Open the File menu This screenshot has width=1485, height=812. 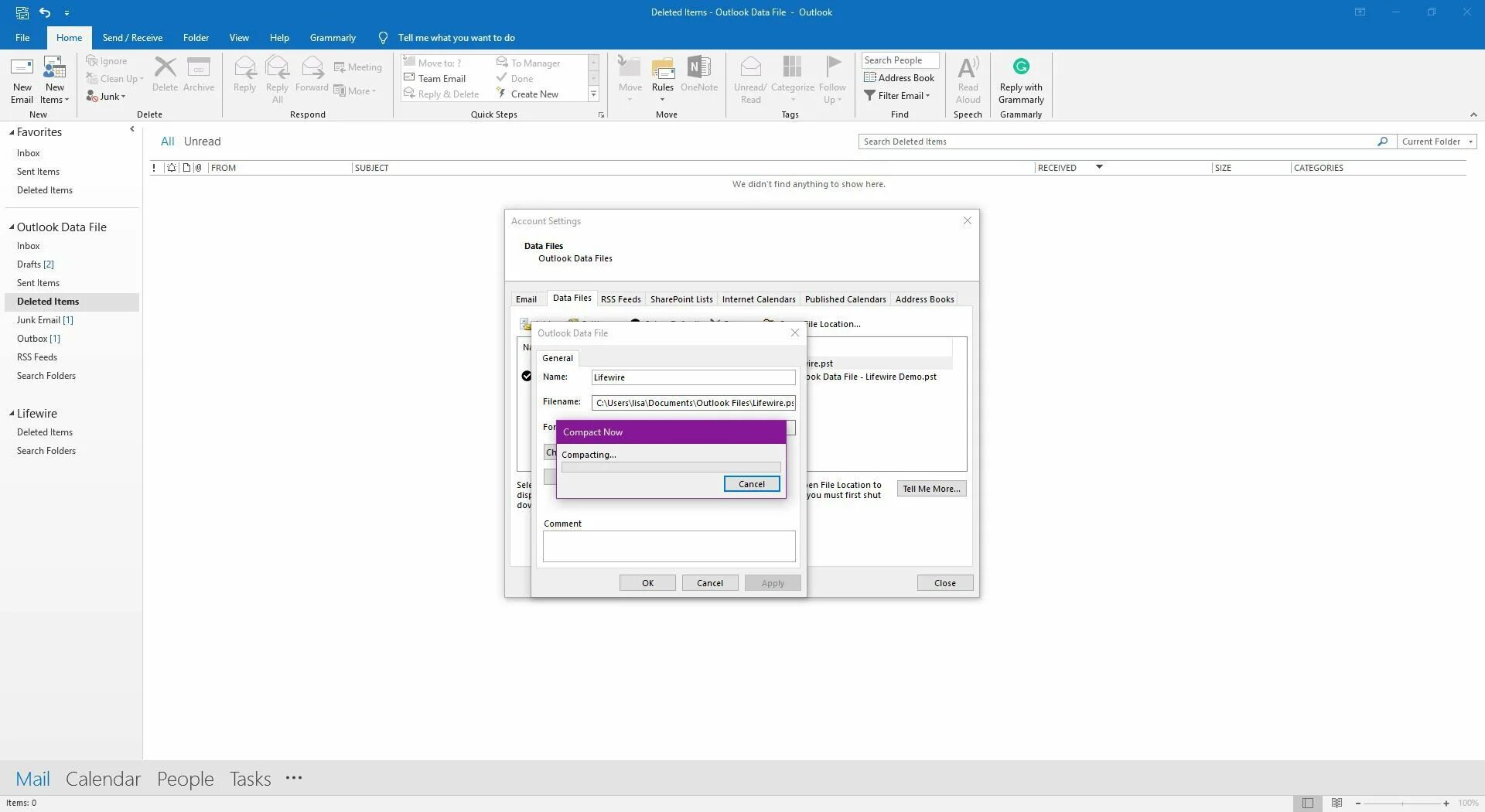pyautogui.click(x=22, y=38)
